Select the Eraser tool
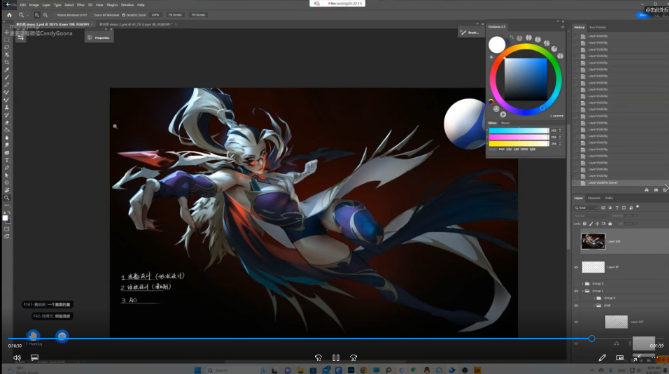 pyautogui.click(x=6, y=123)
